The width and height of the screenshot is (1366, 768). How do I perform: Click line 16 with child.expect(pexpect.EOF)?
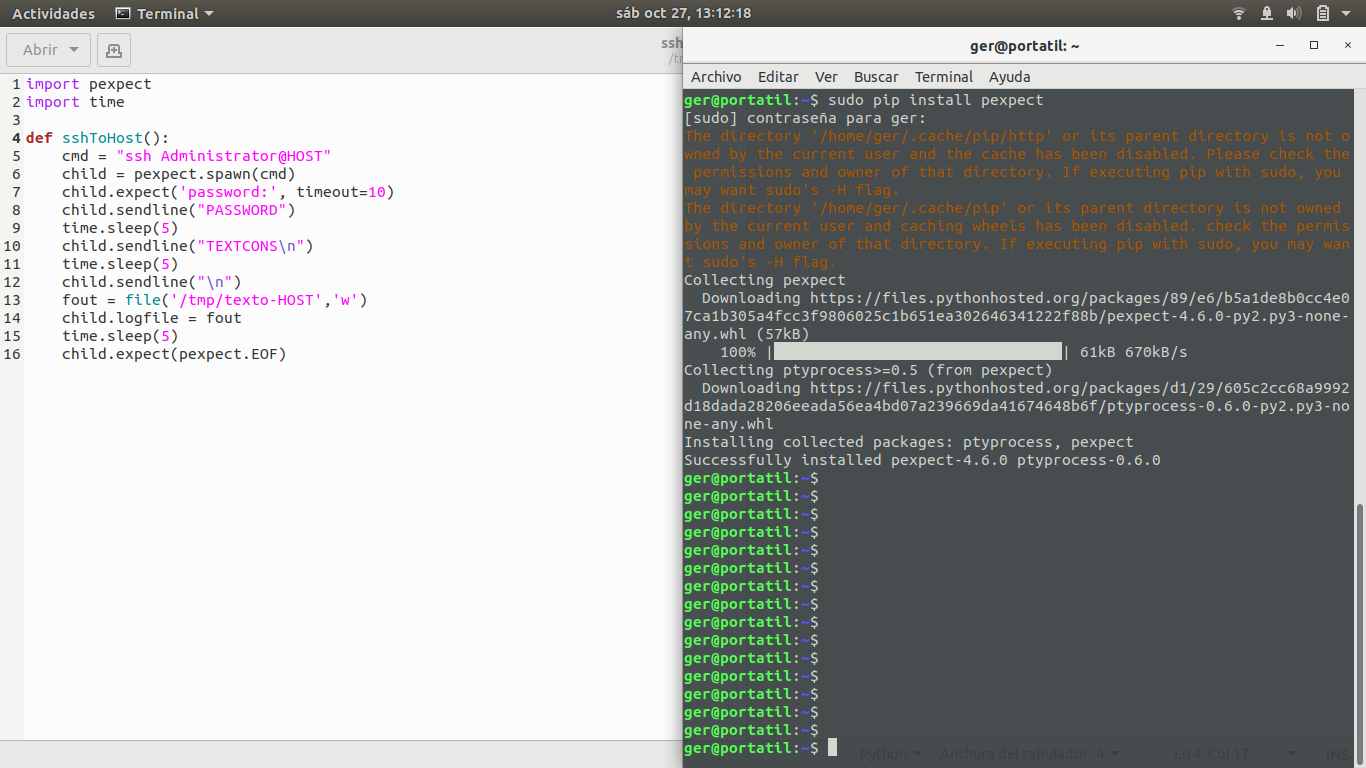point(173,354)
